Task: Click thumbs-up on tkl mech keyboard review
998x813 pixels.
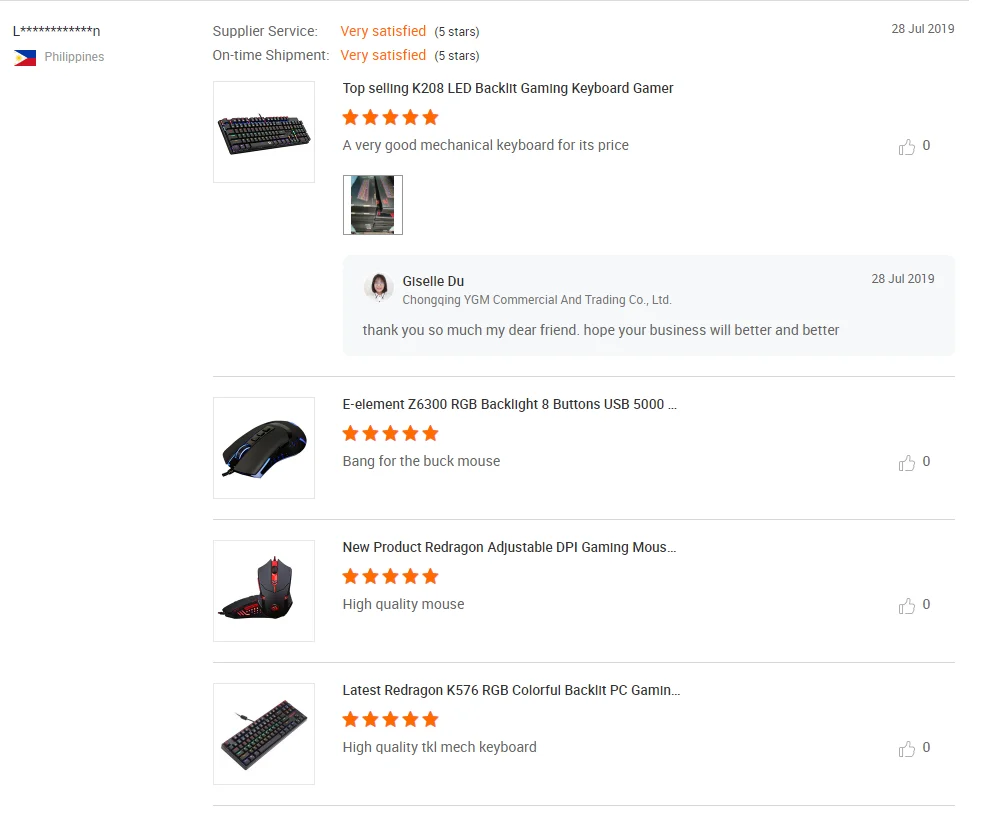Action: 907,749
